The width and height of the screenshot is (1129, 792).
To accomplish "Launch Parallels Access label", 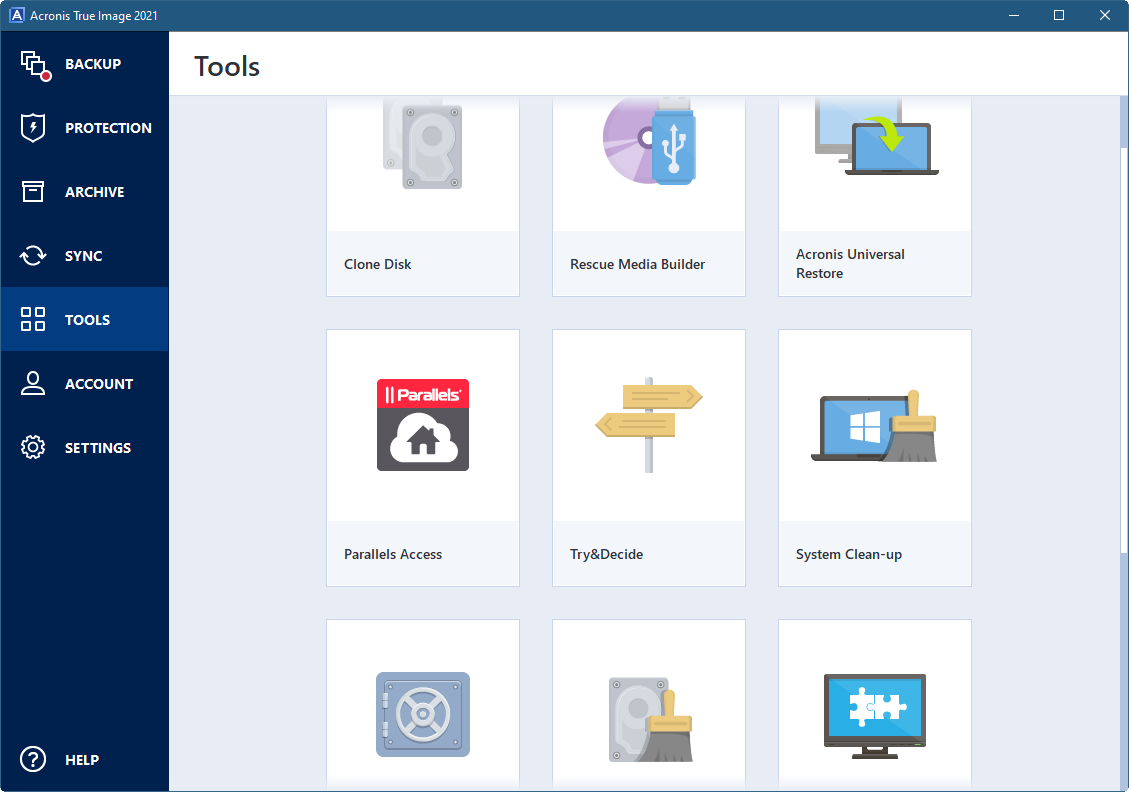I will tap(392, 554).
